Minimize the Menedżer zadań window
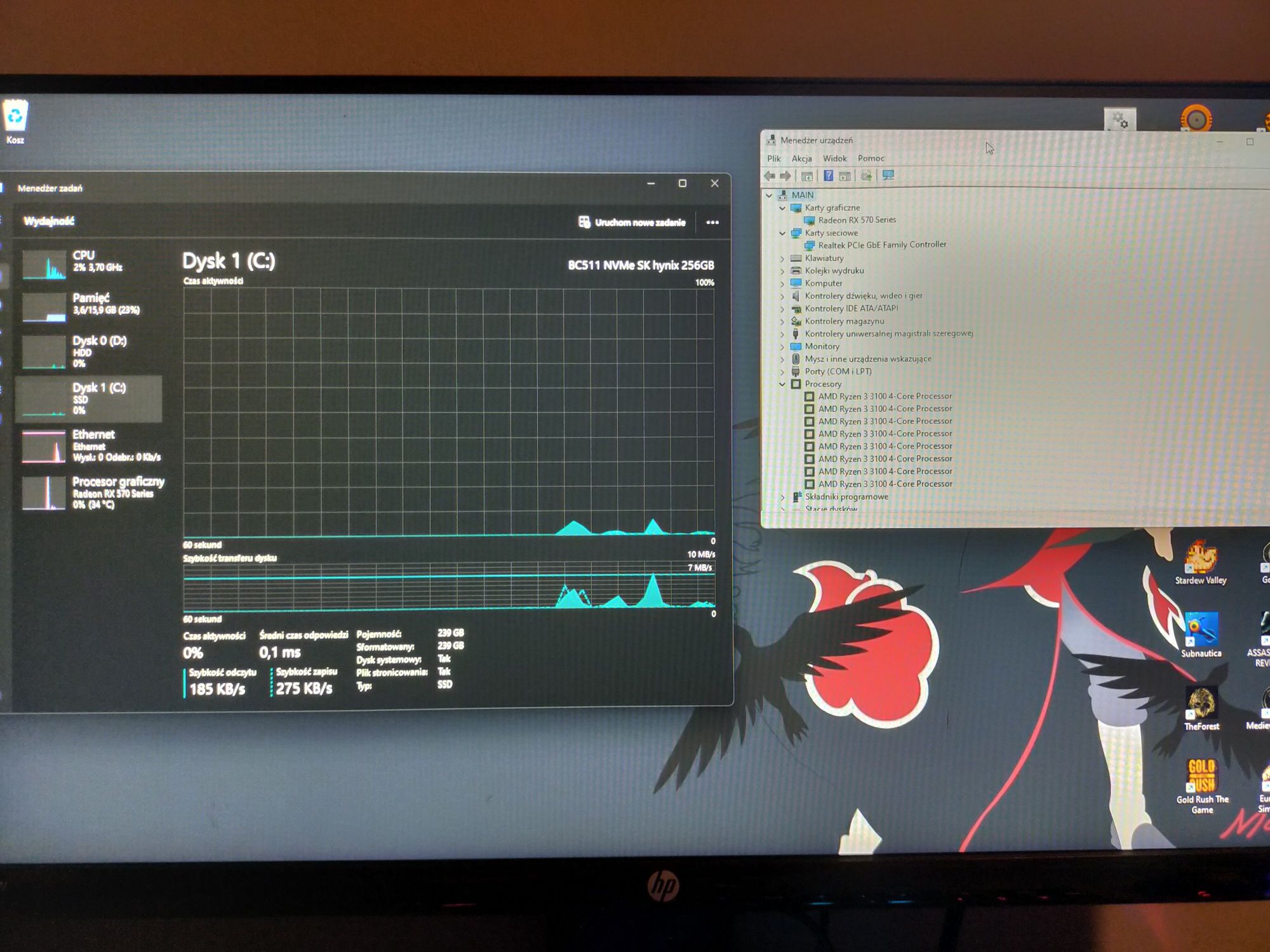This screenshot has width=1270, height=952. click(x=651, y=183)
